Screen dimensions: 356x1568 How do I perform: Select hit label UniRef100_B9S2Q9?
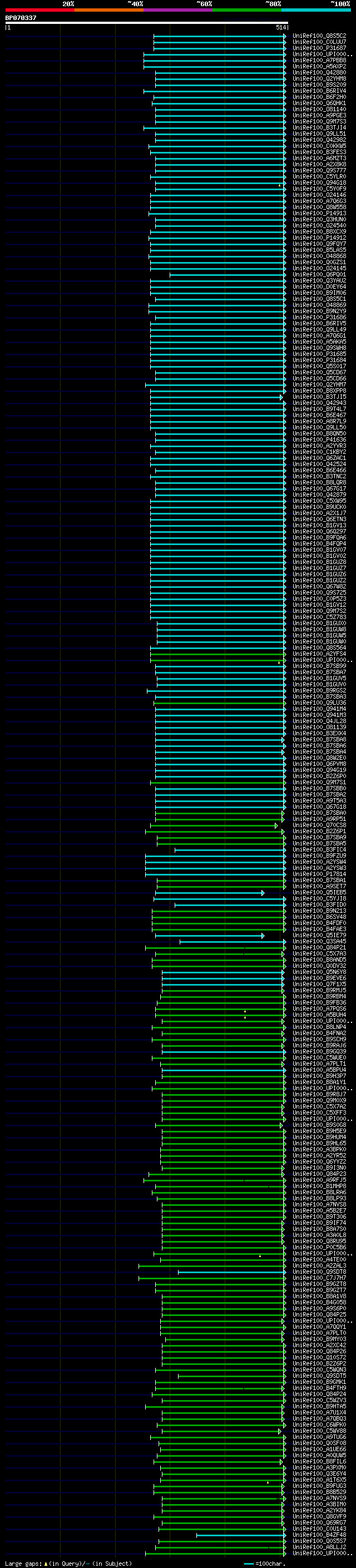click(319, 85)
